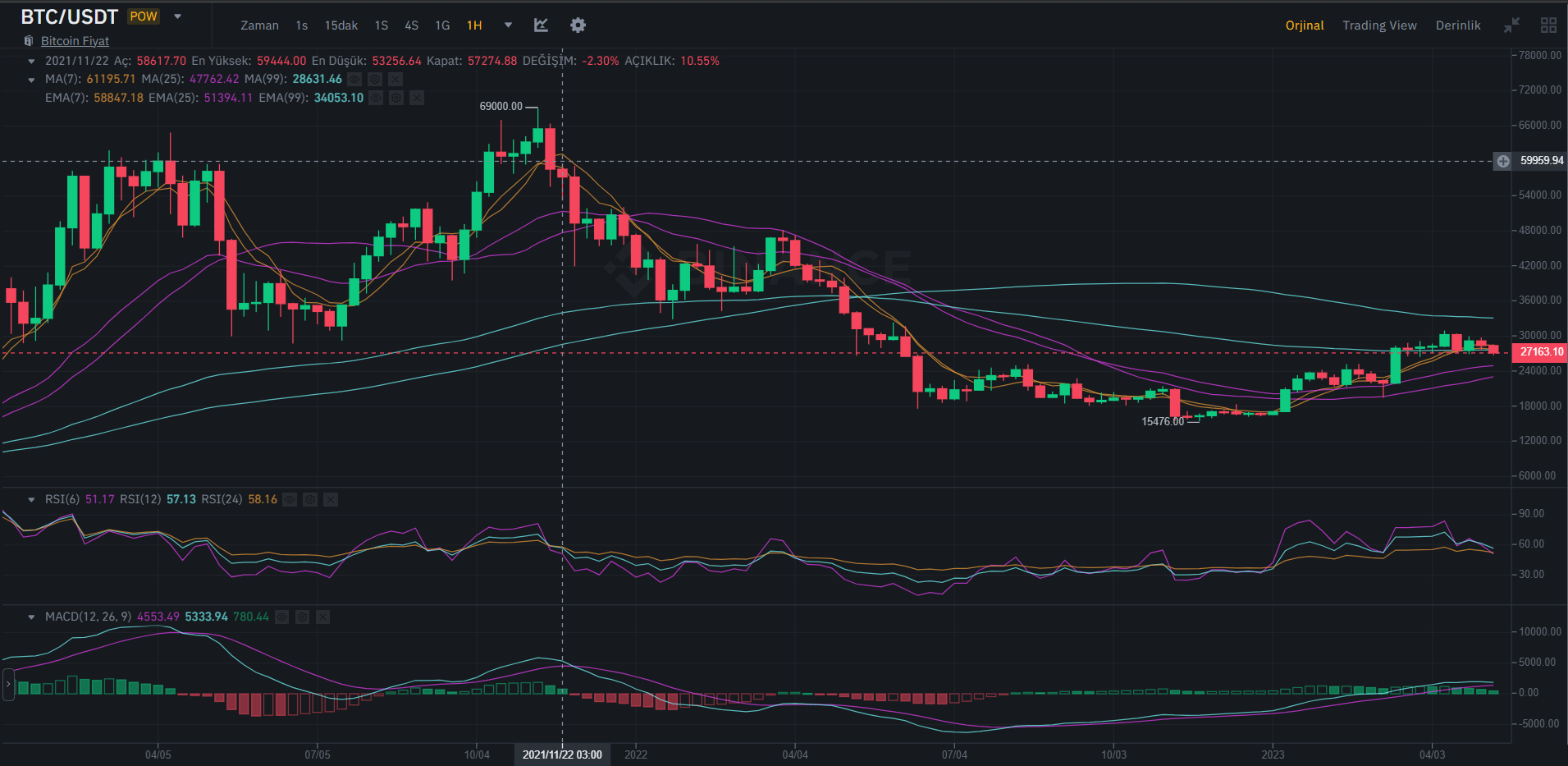Screen dimensions: 1568x766
Task: Switch to Trading View chart
Action: pos(1379,25)
